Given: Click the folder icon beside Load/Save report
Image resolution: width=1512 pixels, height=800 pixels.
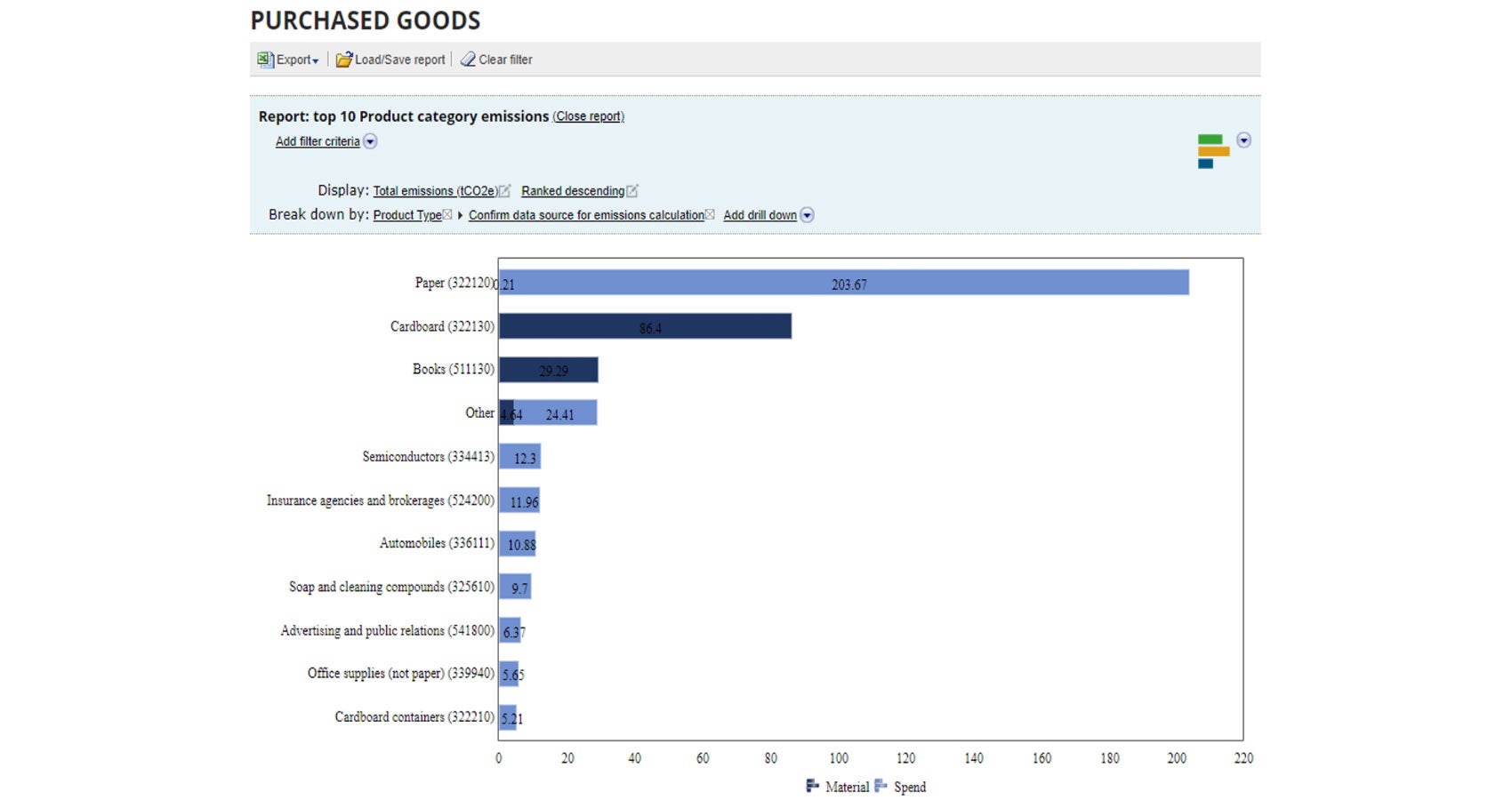Looking at the screenshot, I should click(x=344, y=59).
